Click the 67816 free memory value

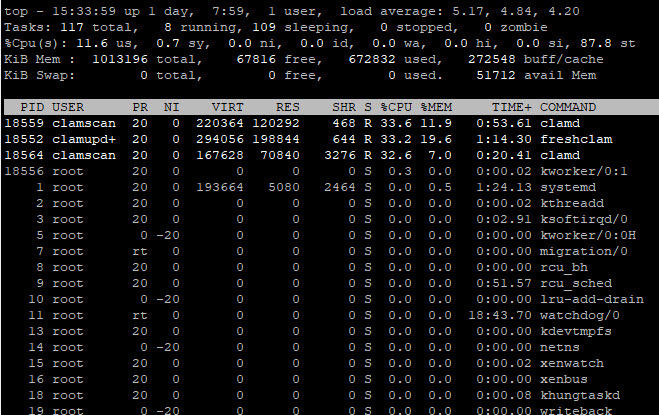tap(256, 59)
